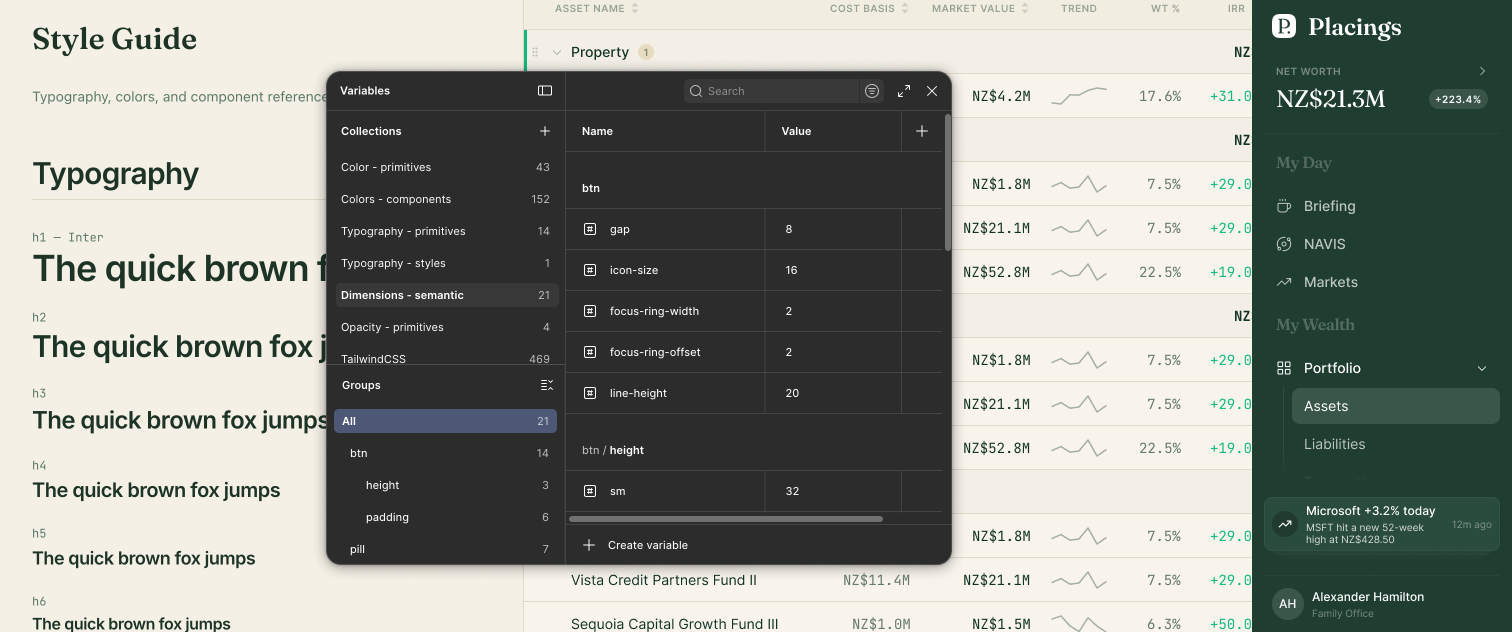The height and width of the screenshot is (632, 1512).
Task: Click the Search variables field
Action: coord(772,91)
